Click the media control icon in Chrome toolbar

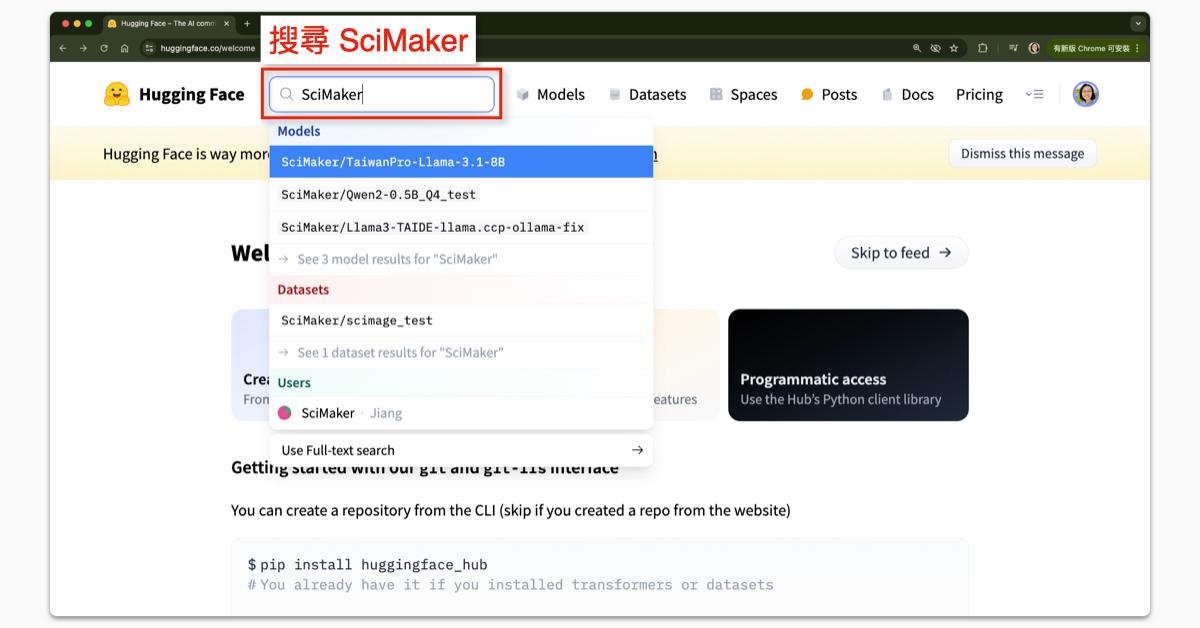(1013, 48)
